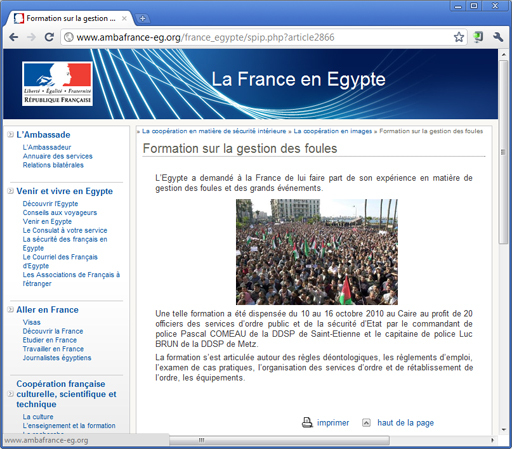Click the vertical scrollbar down arrow
This screenshot has height=449, width=512.
tap(503, 429)
